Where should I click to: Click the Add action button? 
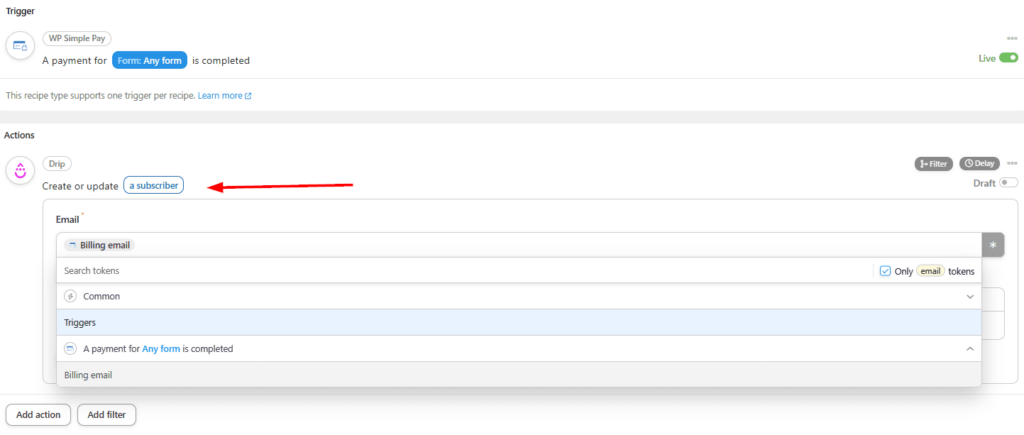[x=38, y=414]
